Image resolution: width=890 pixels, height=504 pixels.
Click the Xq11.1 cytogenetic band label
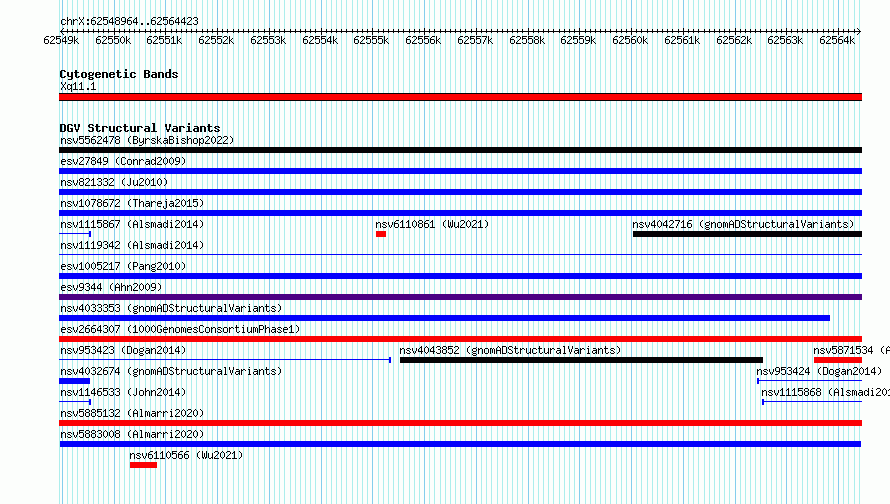point(78,86)
